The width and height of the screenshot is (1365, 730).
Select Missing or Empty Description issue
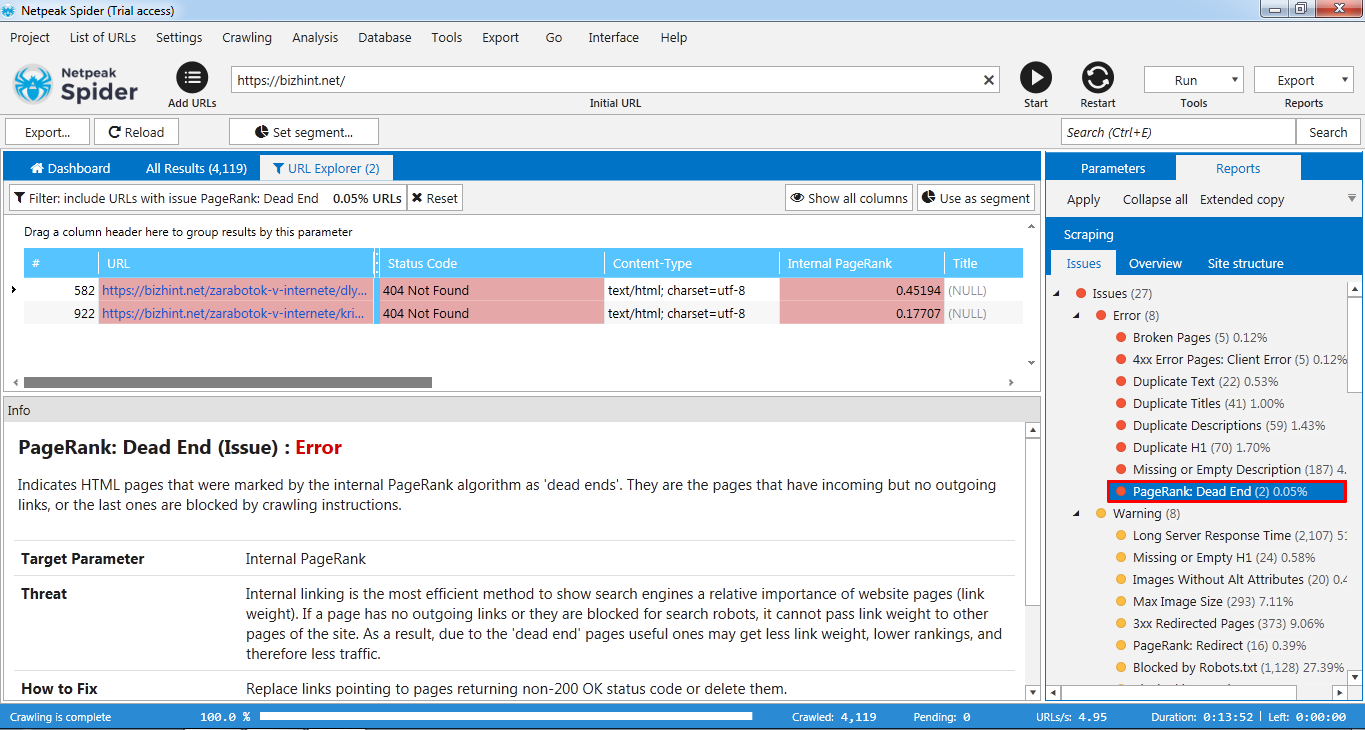[x=1230, y=469]
